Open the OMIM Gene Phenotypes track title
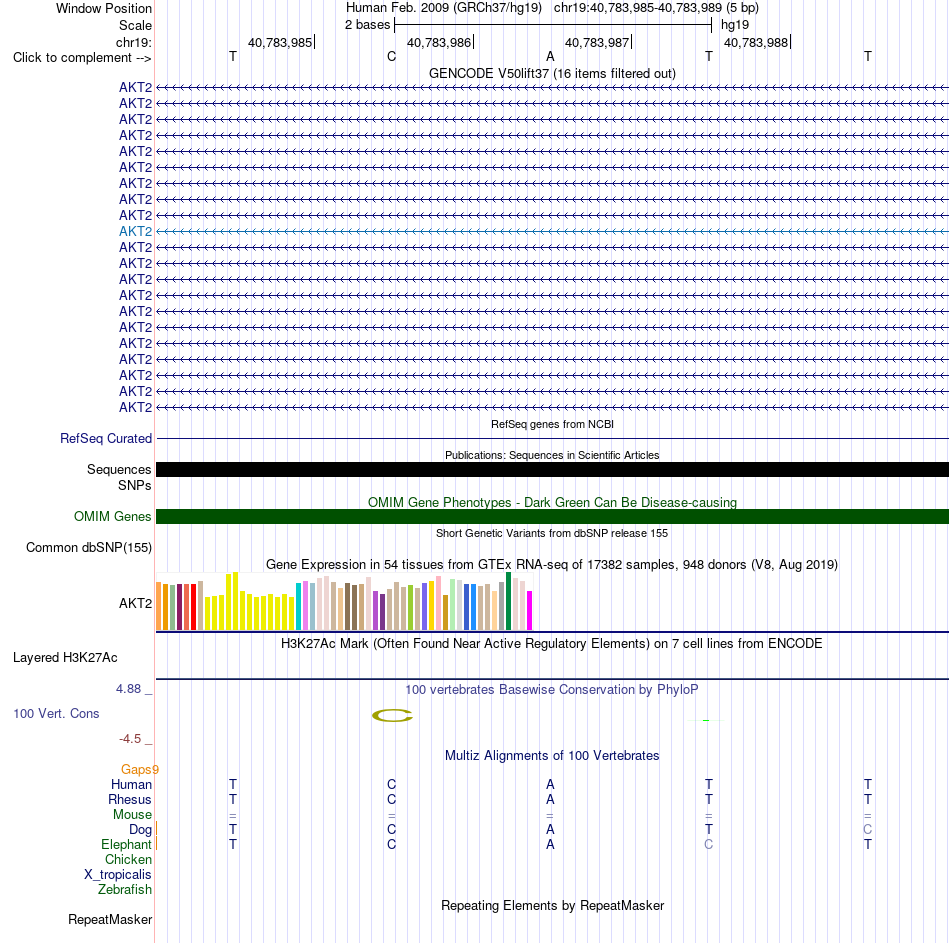 [552, 502]
